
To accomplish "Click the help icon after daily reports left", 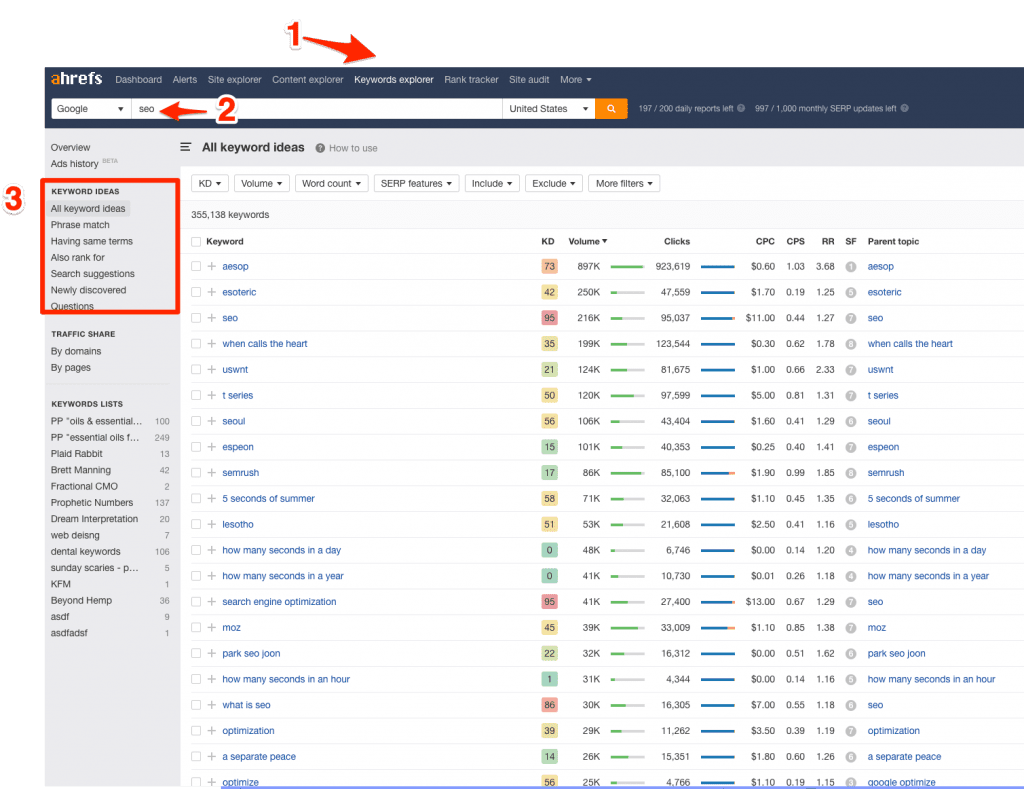I will tap(741, 108).
